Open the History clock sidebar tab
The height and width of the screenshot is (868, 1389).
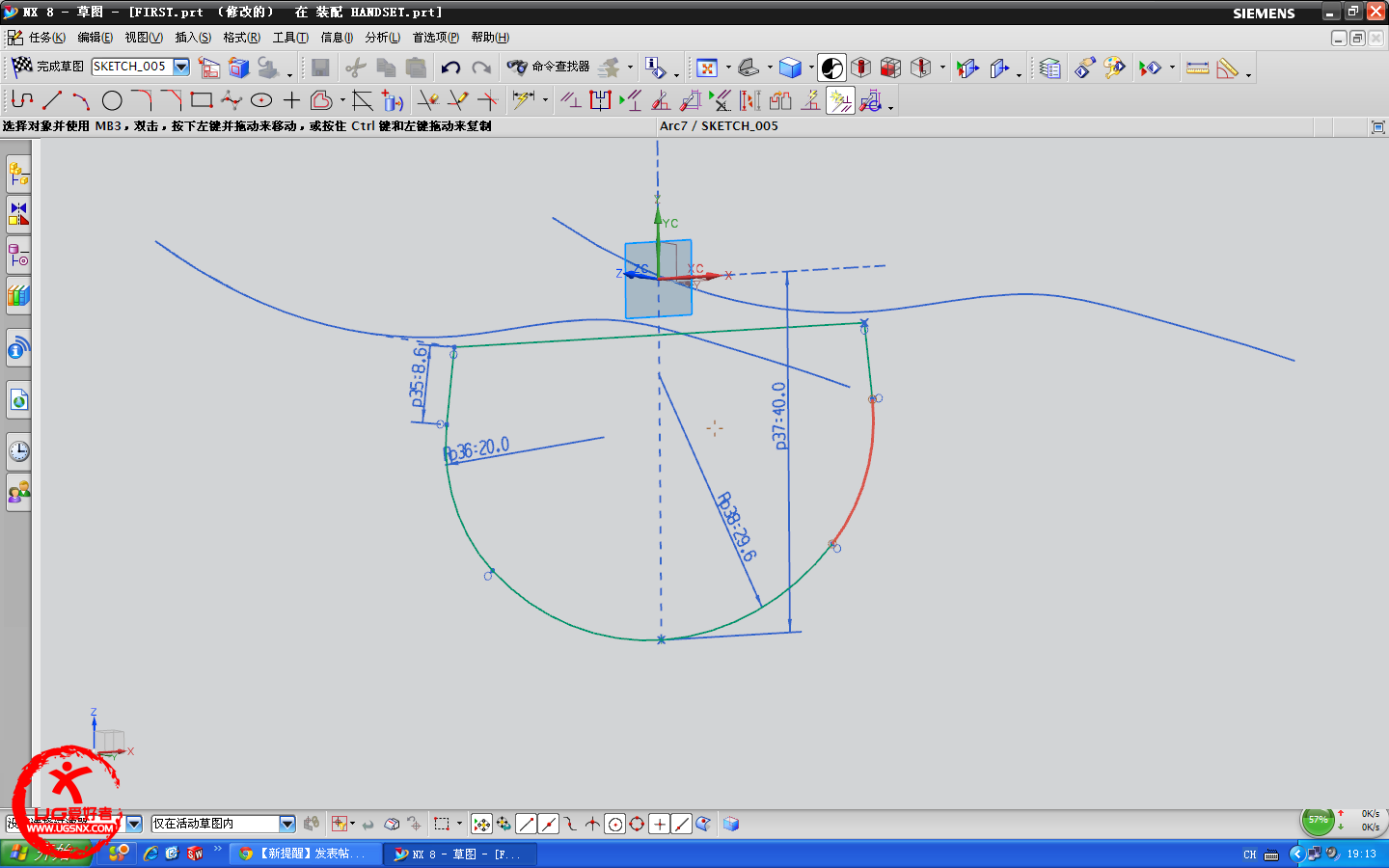pyautogui.click(x=18, y=451)
